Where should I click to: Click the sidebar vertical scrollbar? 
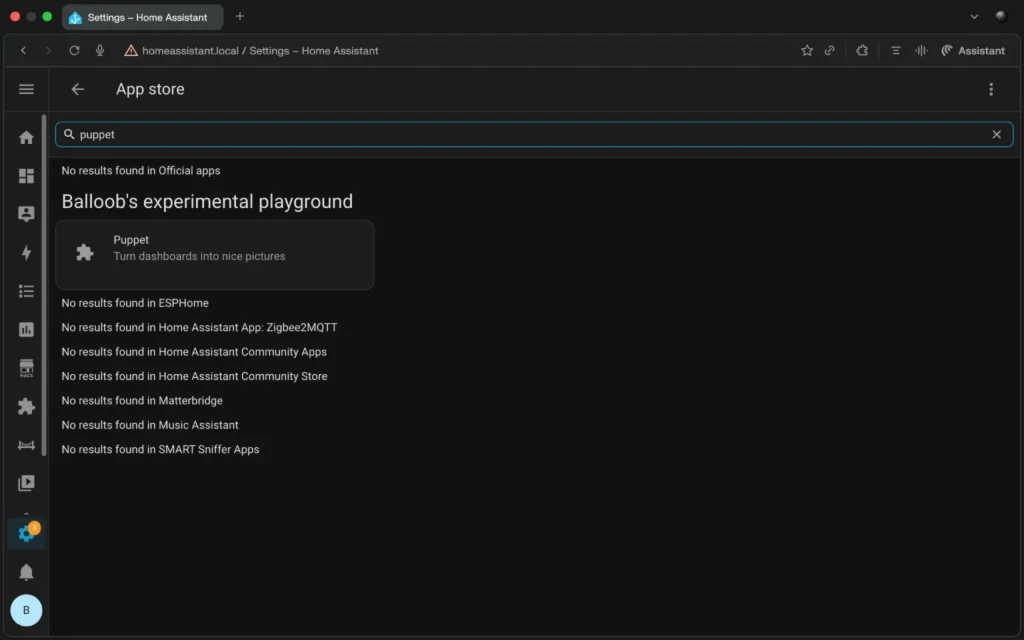coord(44,285)
